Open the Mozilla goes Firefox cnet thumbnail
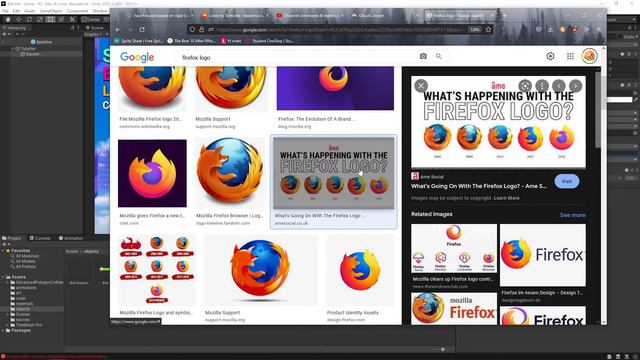 tap(152, 173)
